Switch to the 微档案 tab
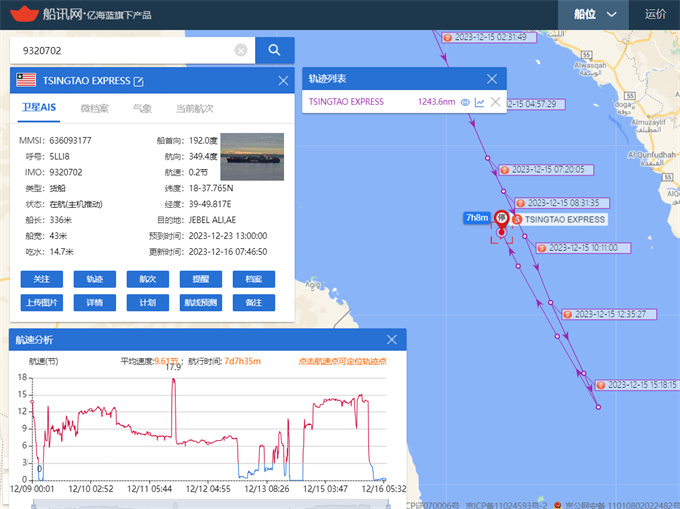The height and width of the screenshot is (509, 680). [x=94, y=108]
